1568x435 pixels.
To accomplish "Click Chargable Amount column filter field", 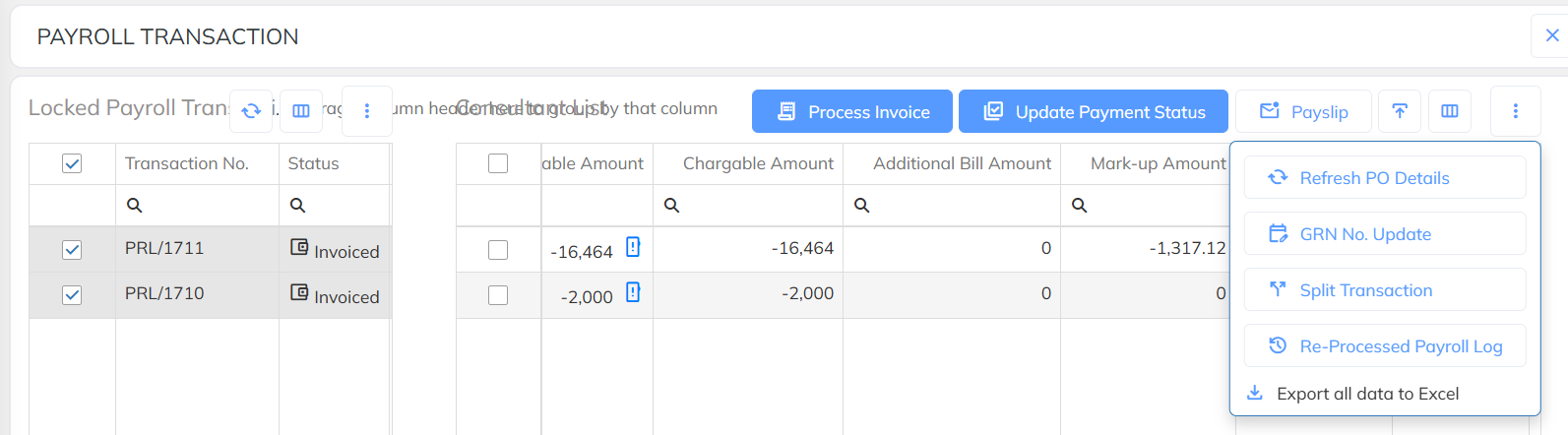I will pyautogui.click(x=758, y=206).
